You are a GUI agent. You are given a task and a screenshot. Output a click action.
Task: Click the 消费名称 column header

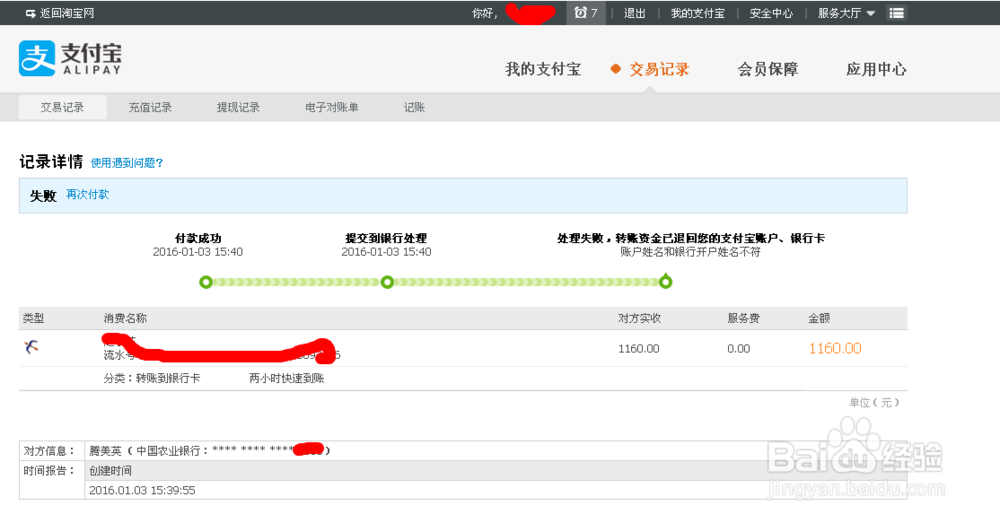pyautogui.click(x=125, y=318)
